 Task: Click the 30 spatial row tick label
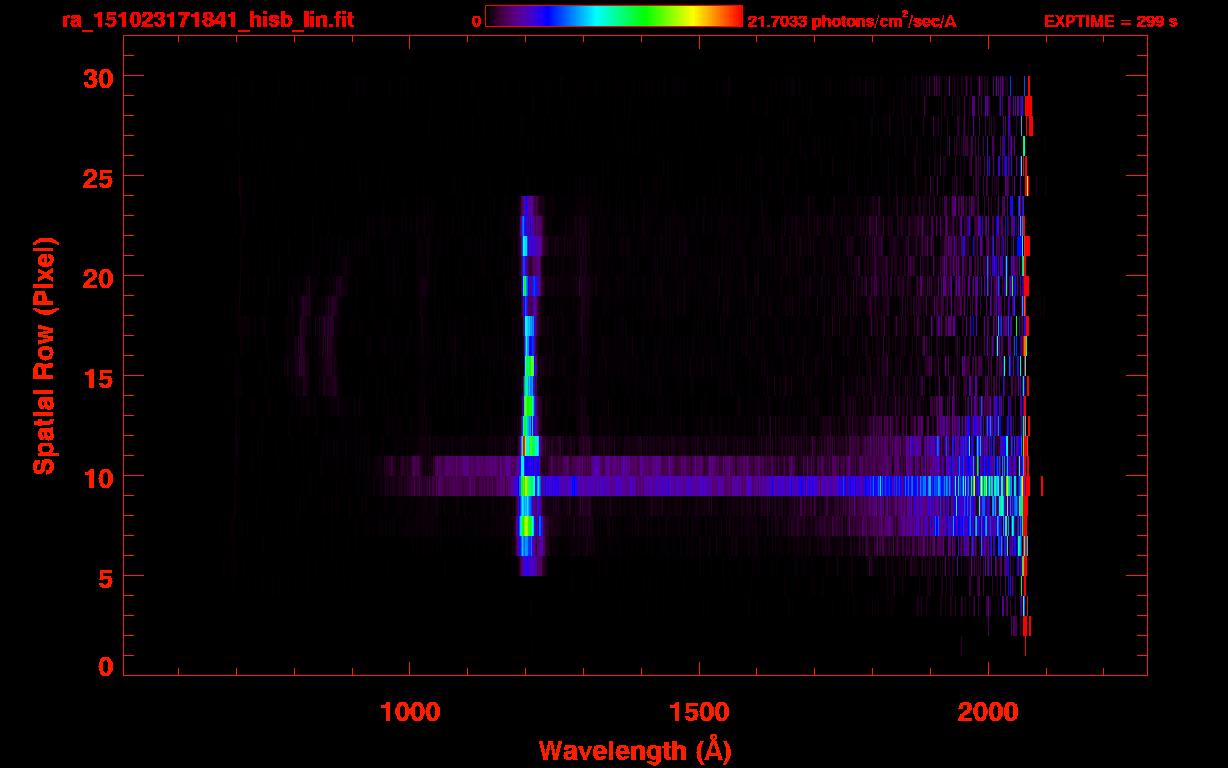click(99, 77)
